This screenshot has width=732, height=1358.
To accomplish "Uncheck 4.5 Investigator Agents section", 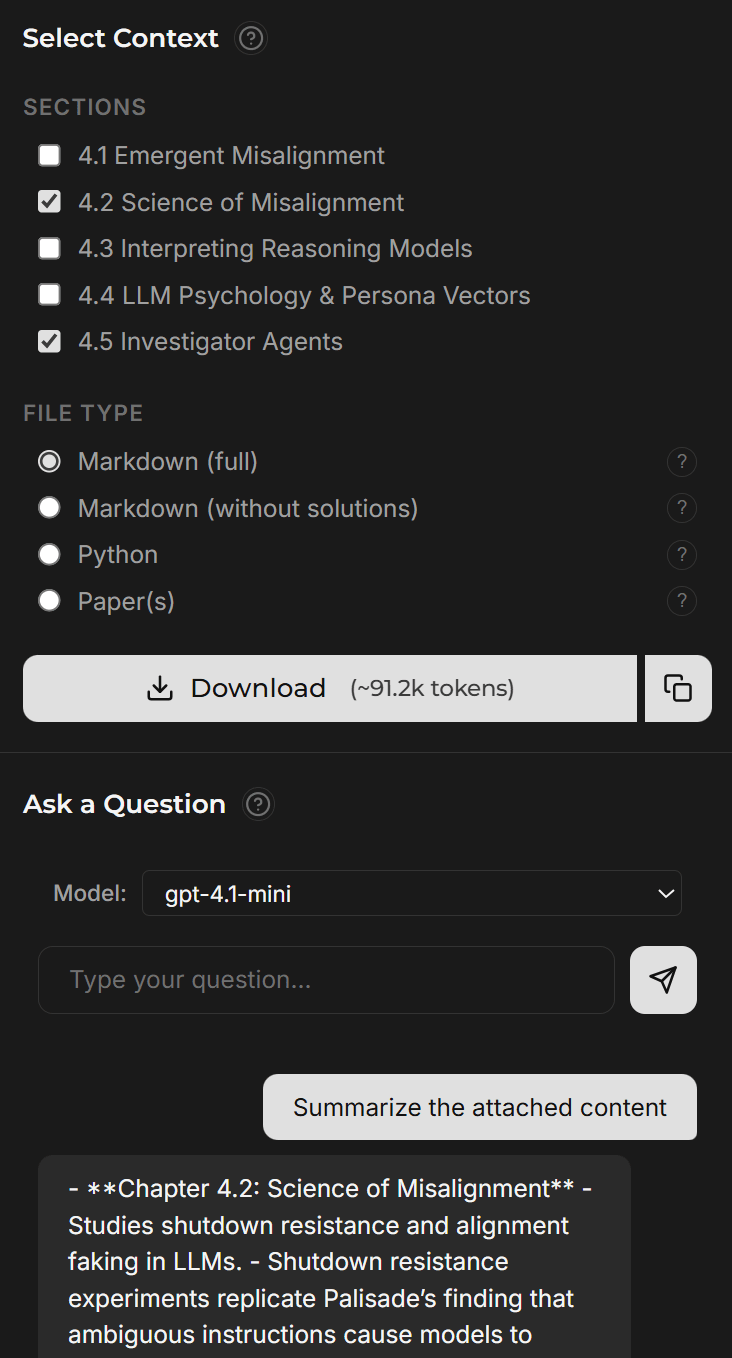I will [x=49, y=342].
